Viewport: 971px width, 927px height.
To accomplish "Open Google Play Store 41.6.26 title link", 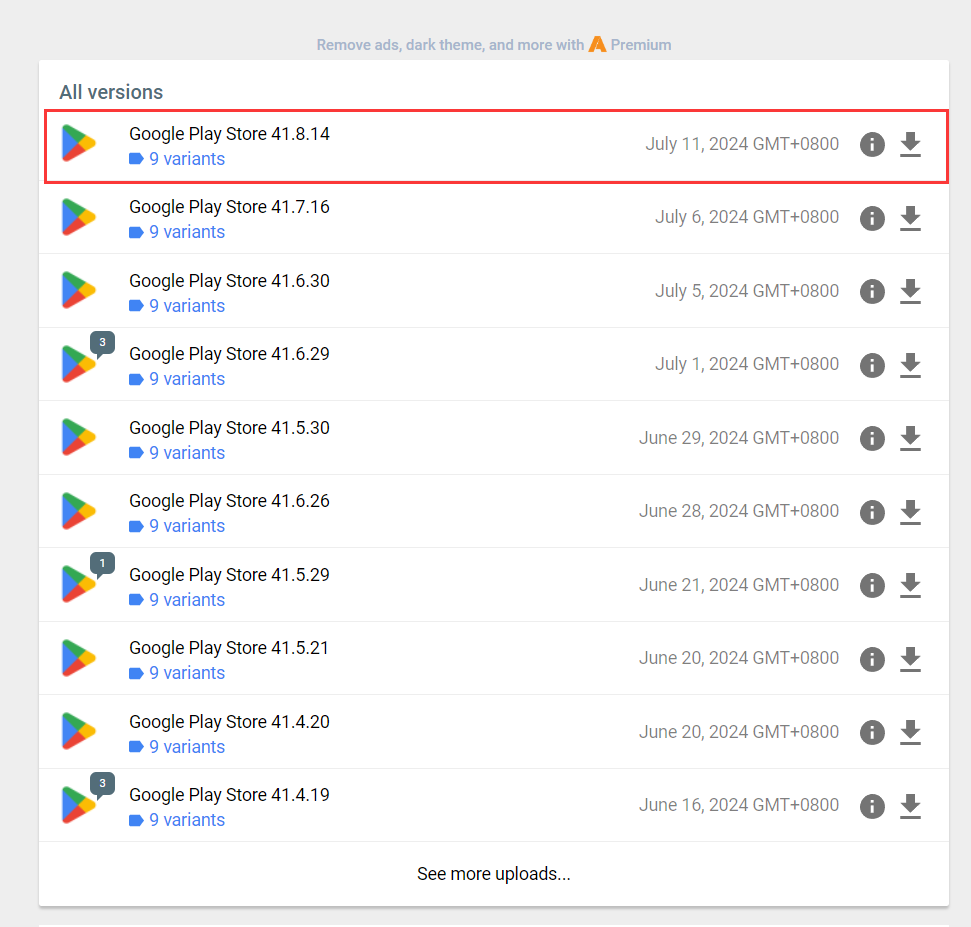I will click(x=229, y=501).
